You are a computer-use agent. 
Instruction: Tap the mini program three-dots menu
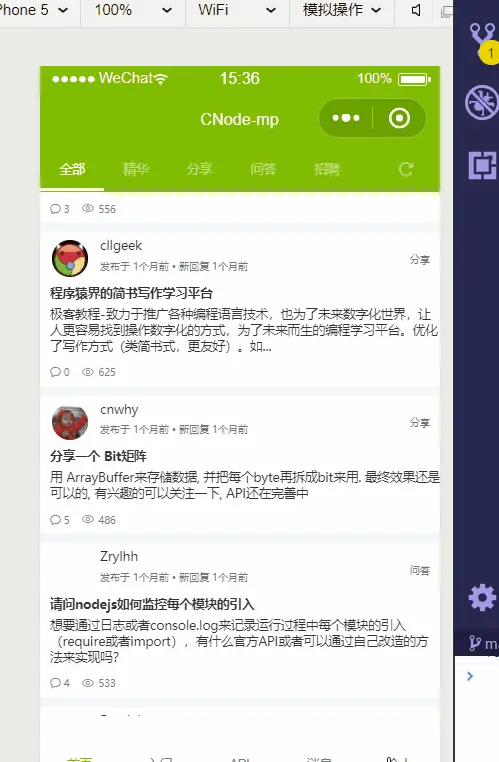pyautogui.click(x=345, y=118)
